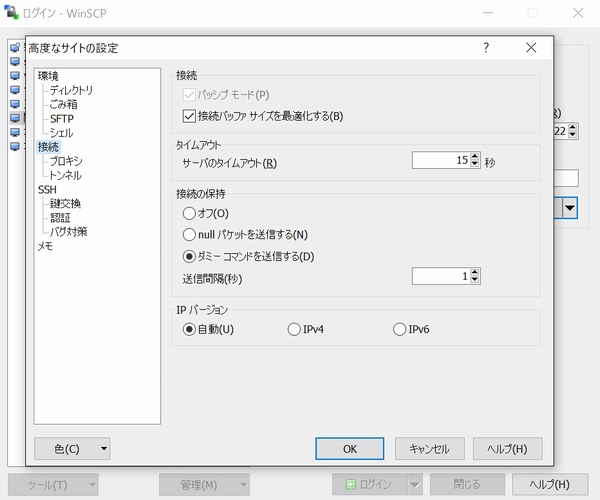Click ヘルプ(H) in the settings dialog

pyautogui.click(x=507, y=448)
